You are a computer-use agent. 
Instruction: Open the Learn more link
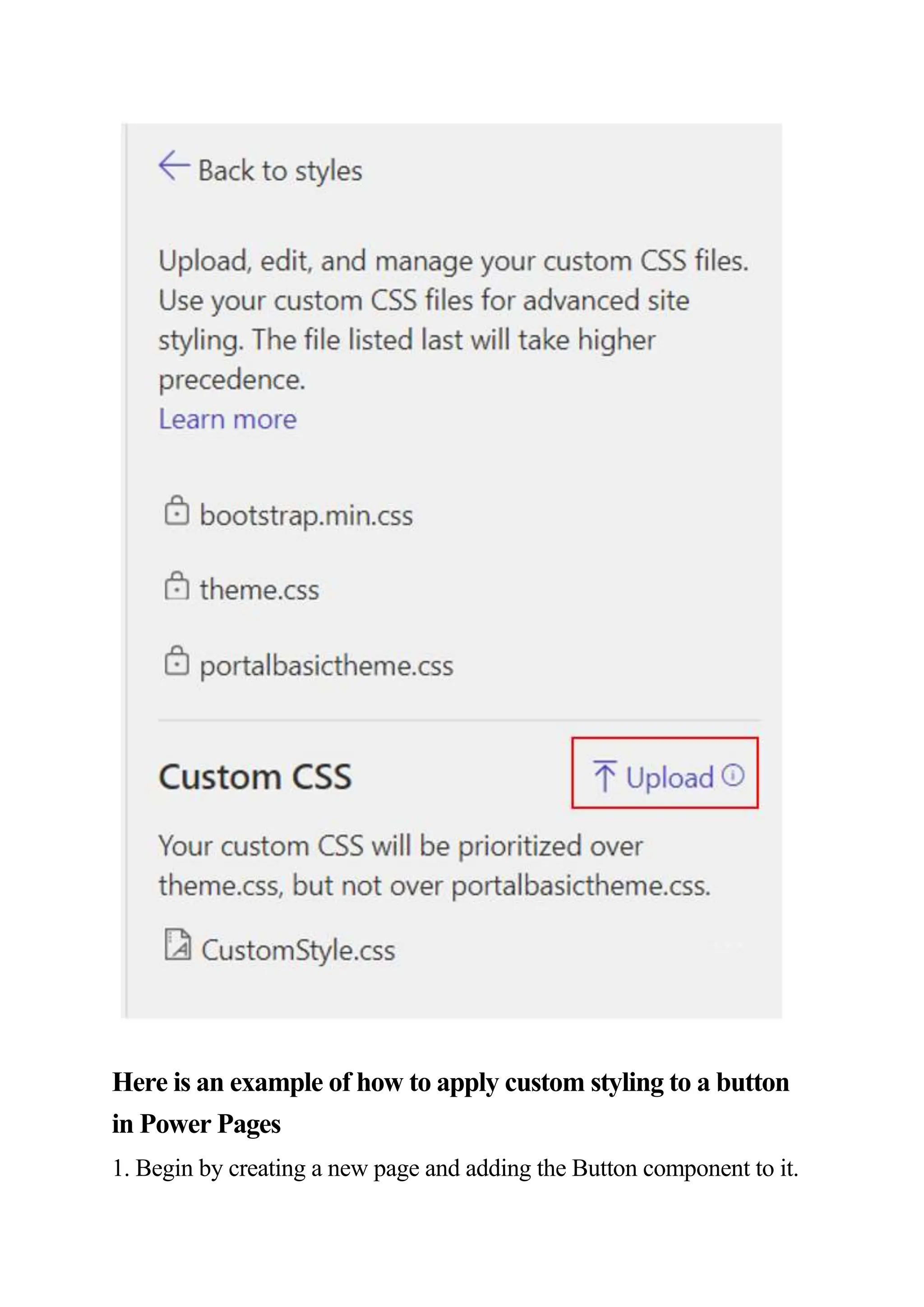coord(227,419)
